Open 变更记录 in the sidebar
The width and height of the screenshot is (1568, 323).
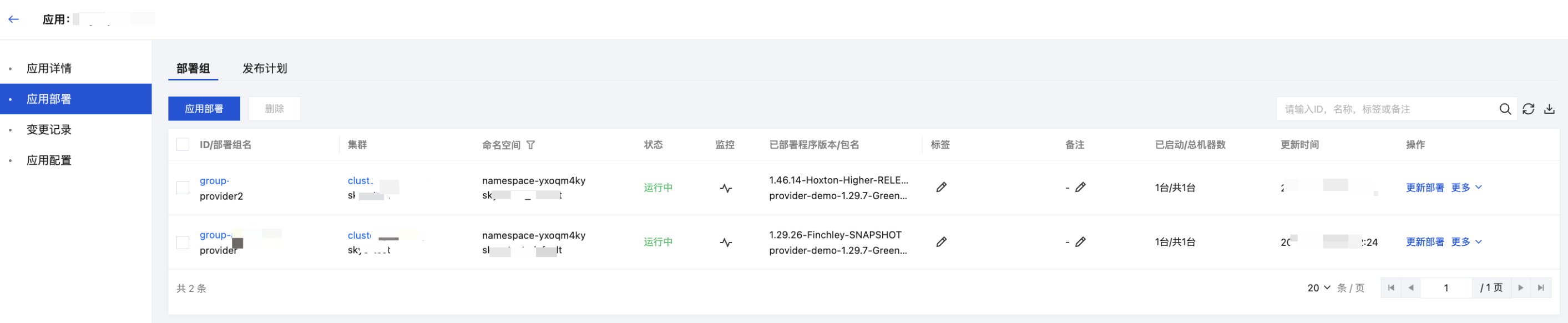click(x=49, y=129)
